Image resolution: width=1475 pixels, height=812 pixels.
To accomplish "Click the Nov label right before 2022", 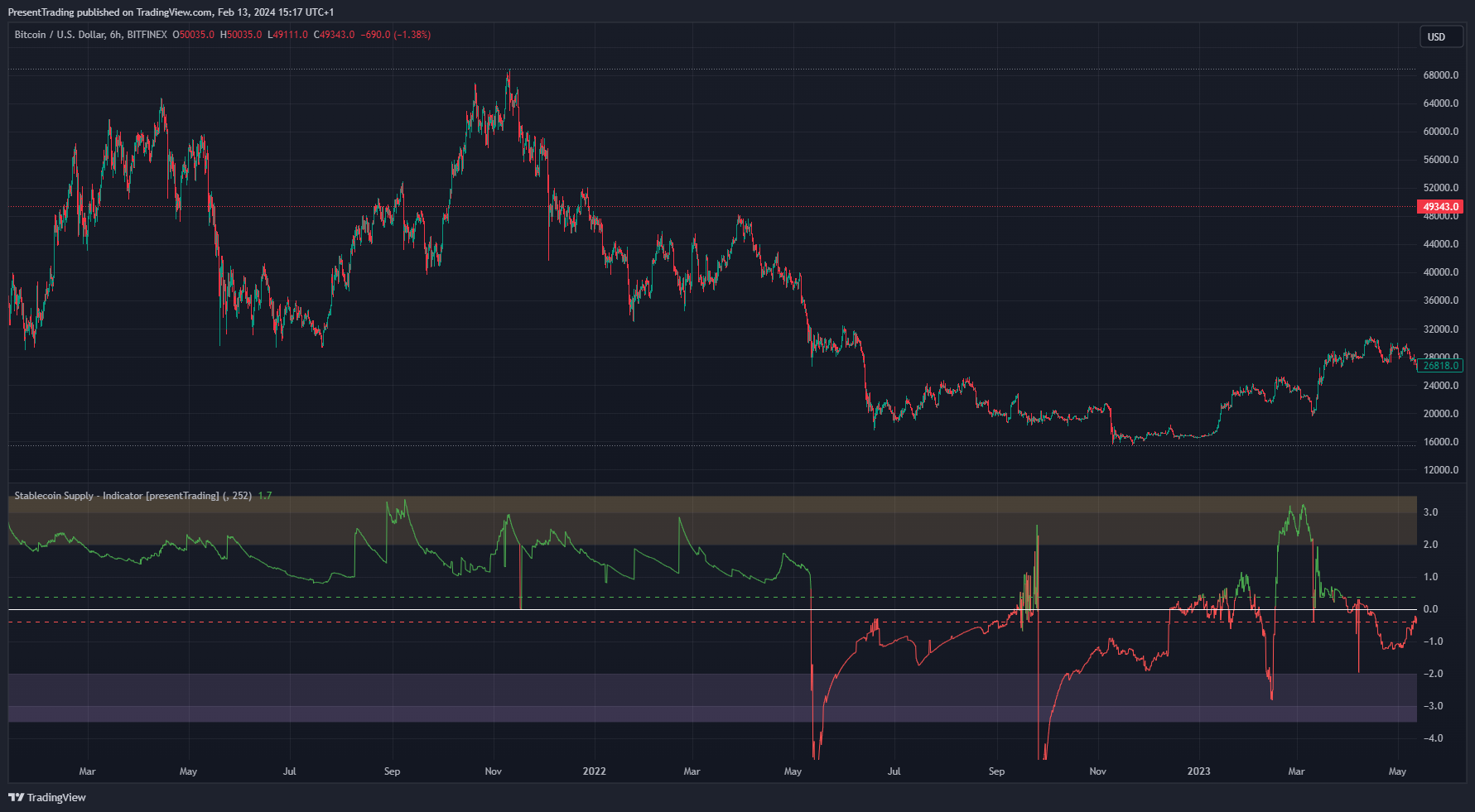I will coord(493,771).
